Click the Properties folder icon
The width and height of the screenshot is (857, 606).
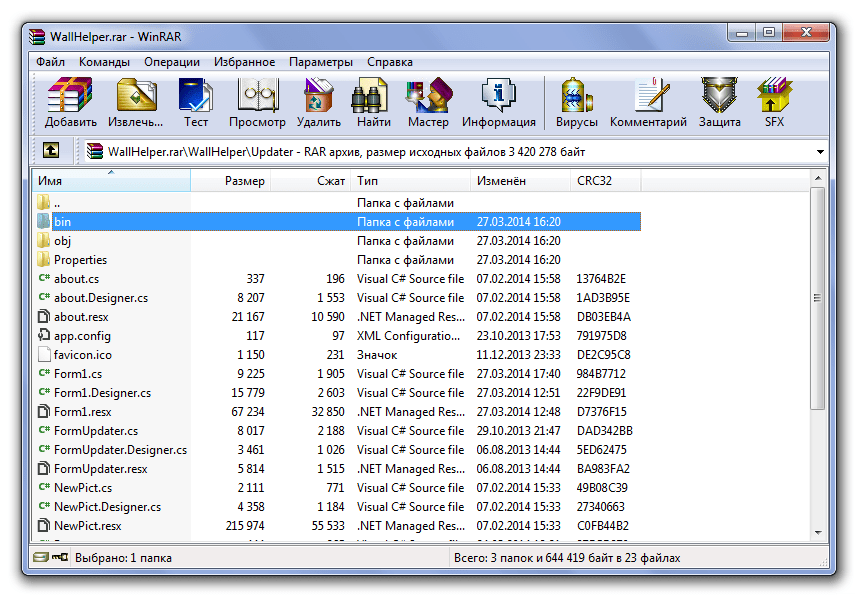[44, 260]
